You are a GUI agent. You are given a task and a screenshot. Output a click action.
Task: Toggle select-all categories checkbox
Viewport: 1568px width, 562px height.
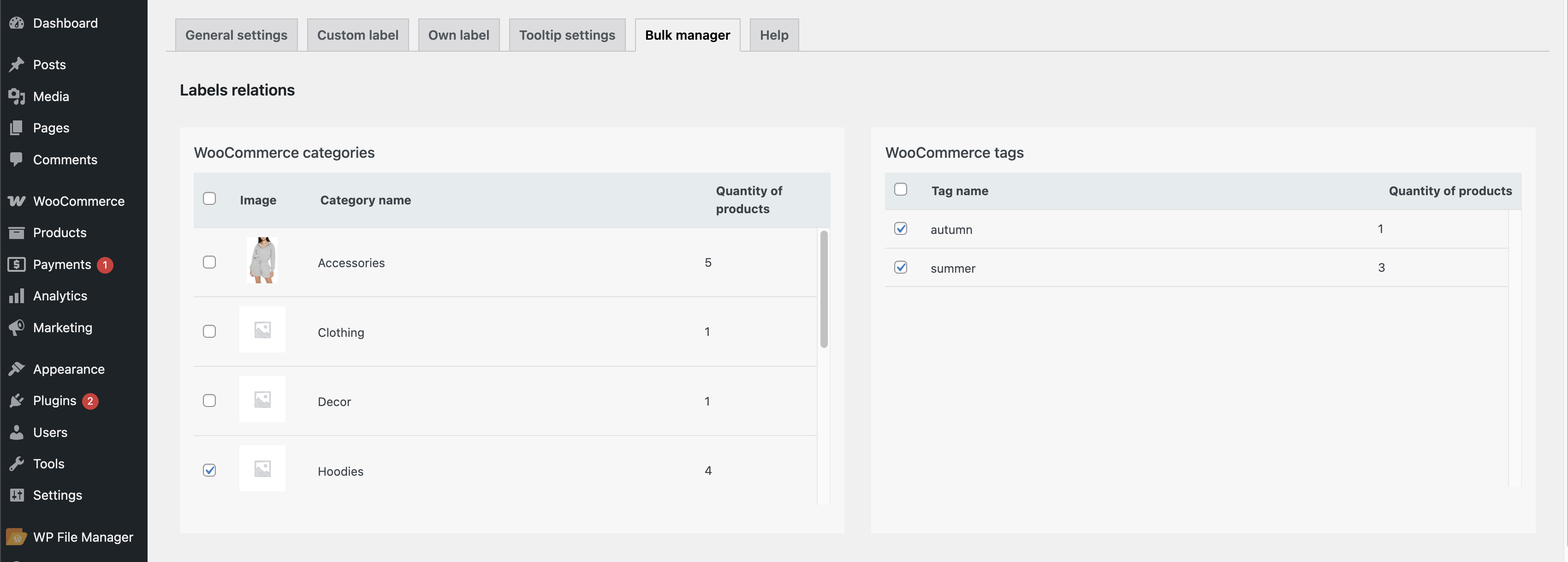209,198
